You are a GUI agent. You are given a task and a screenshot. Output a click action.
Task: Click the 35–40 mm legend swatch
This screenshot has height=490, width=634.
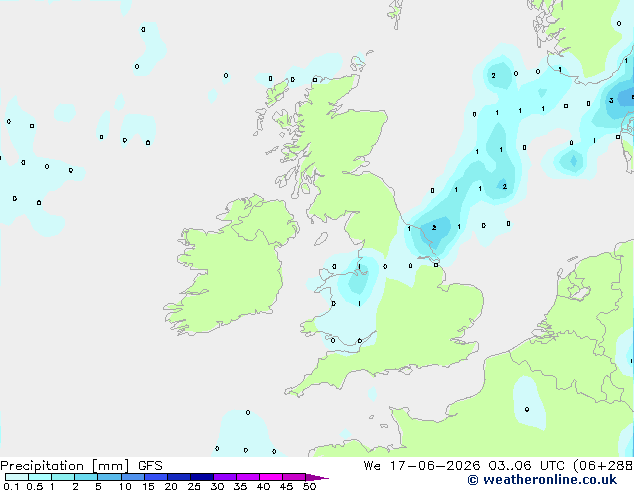coord(248,477)
